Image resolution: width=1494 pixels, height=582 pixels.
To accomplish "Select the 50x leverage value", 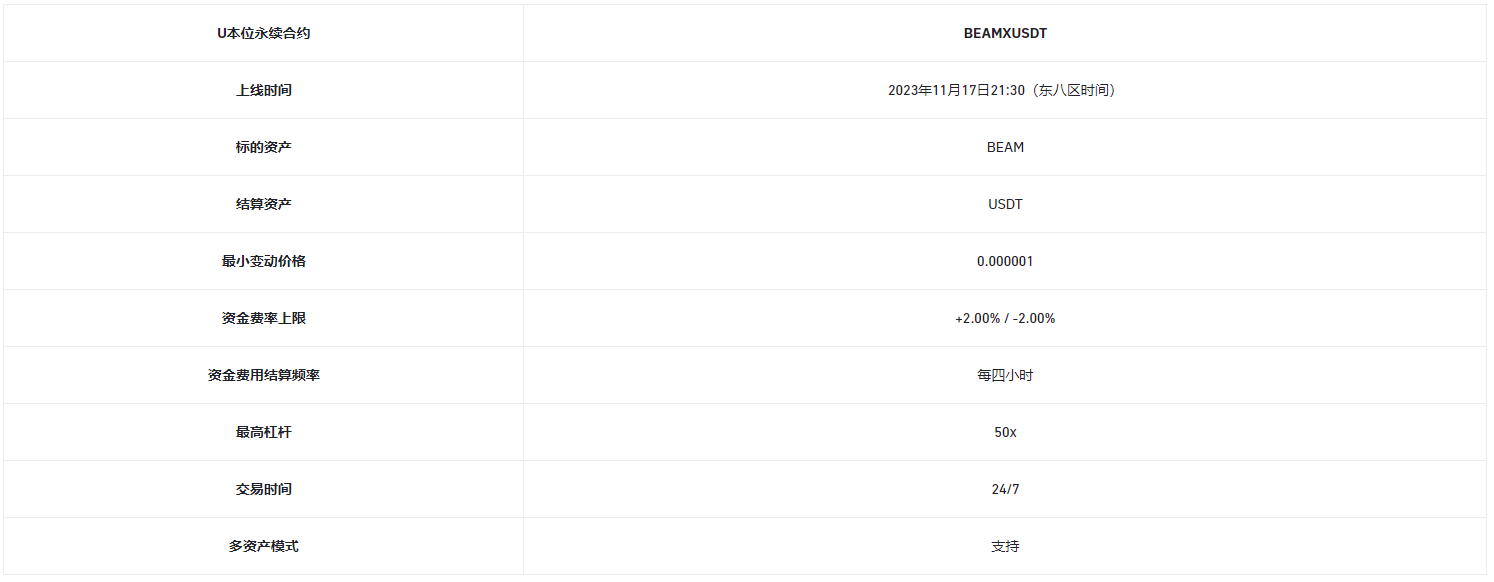I will pos(1005,432).
